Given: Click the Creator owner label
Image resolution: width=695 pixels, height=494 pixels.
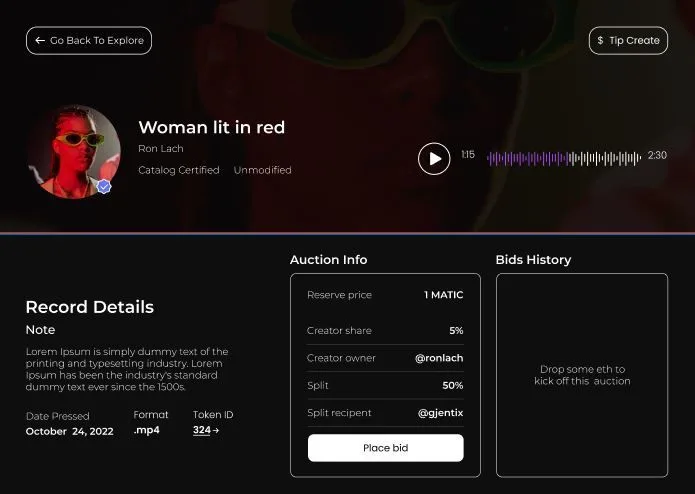Looking at the screenshot, I should pos(341,358).
